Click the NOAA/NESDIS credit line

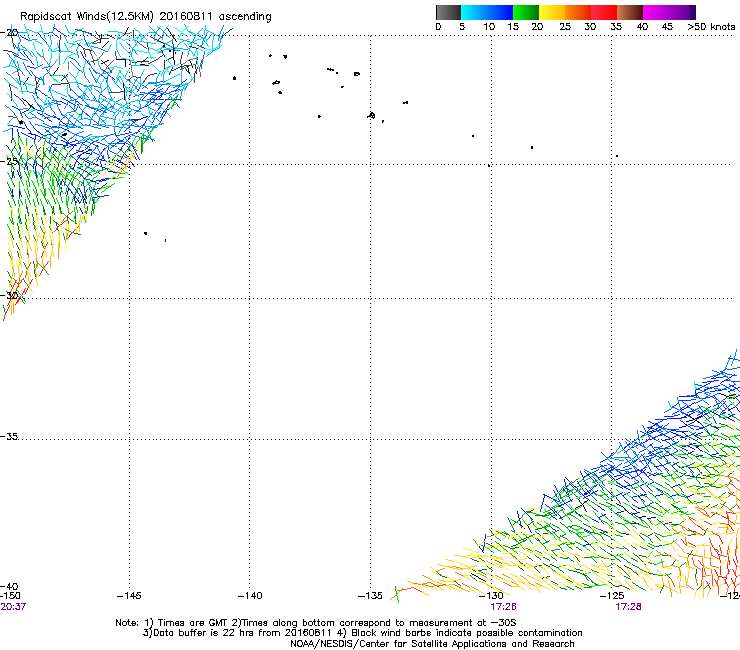(x=432, y=644)
